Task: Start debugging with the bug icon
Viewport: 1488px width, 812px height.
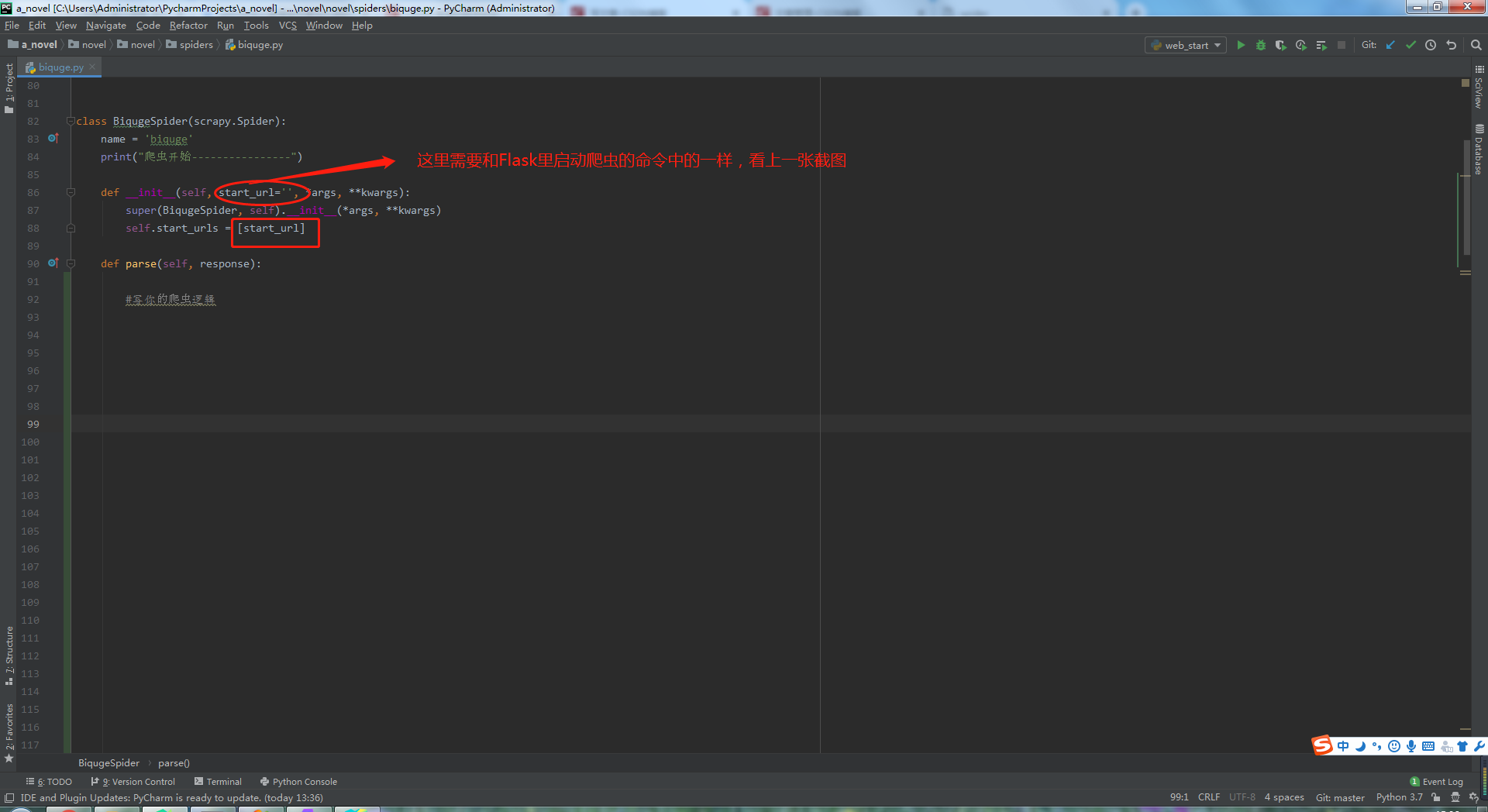Action: (1261, 44)
